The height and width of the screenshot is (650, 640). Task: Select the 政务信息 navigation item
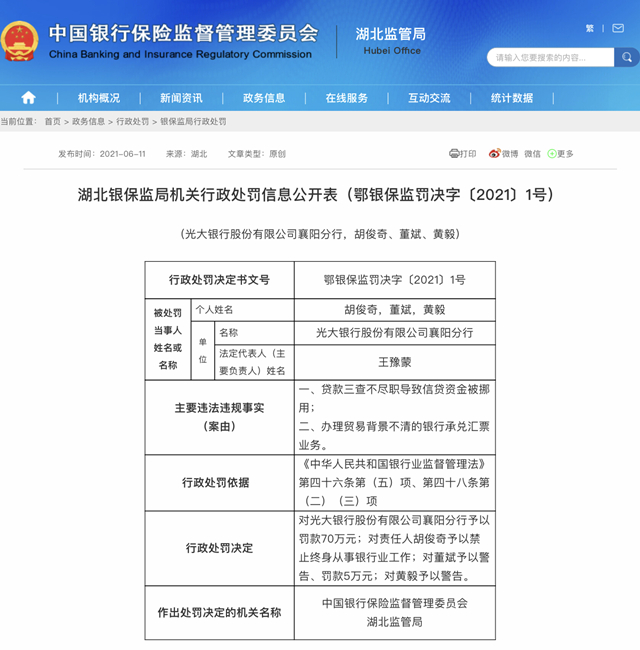tap(264, 98)
